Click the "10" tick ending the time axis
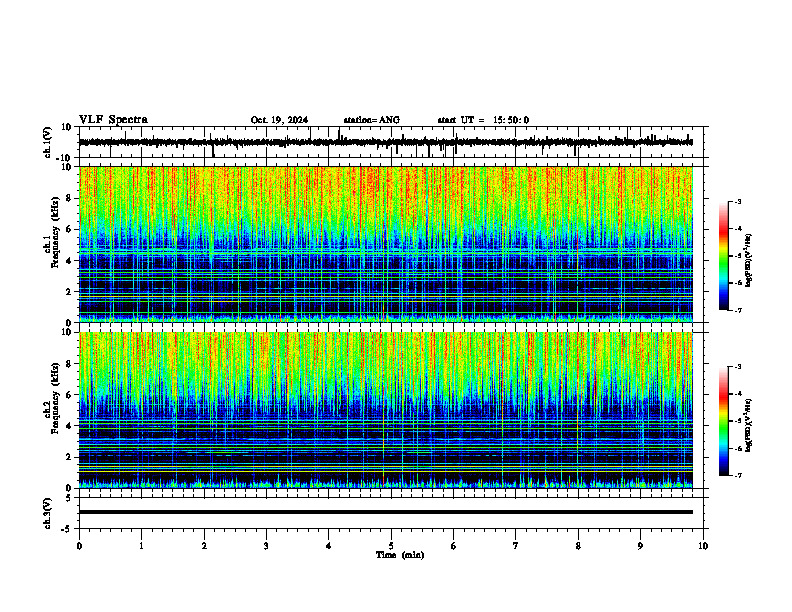The width and height of the screenshot is (792, 612). tap(703, 546)
